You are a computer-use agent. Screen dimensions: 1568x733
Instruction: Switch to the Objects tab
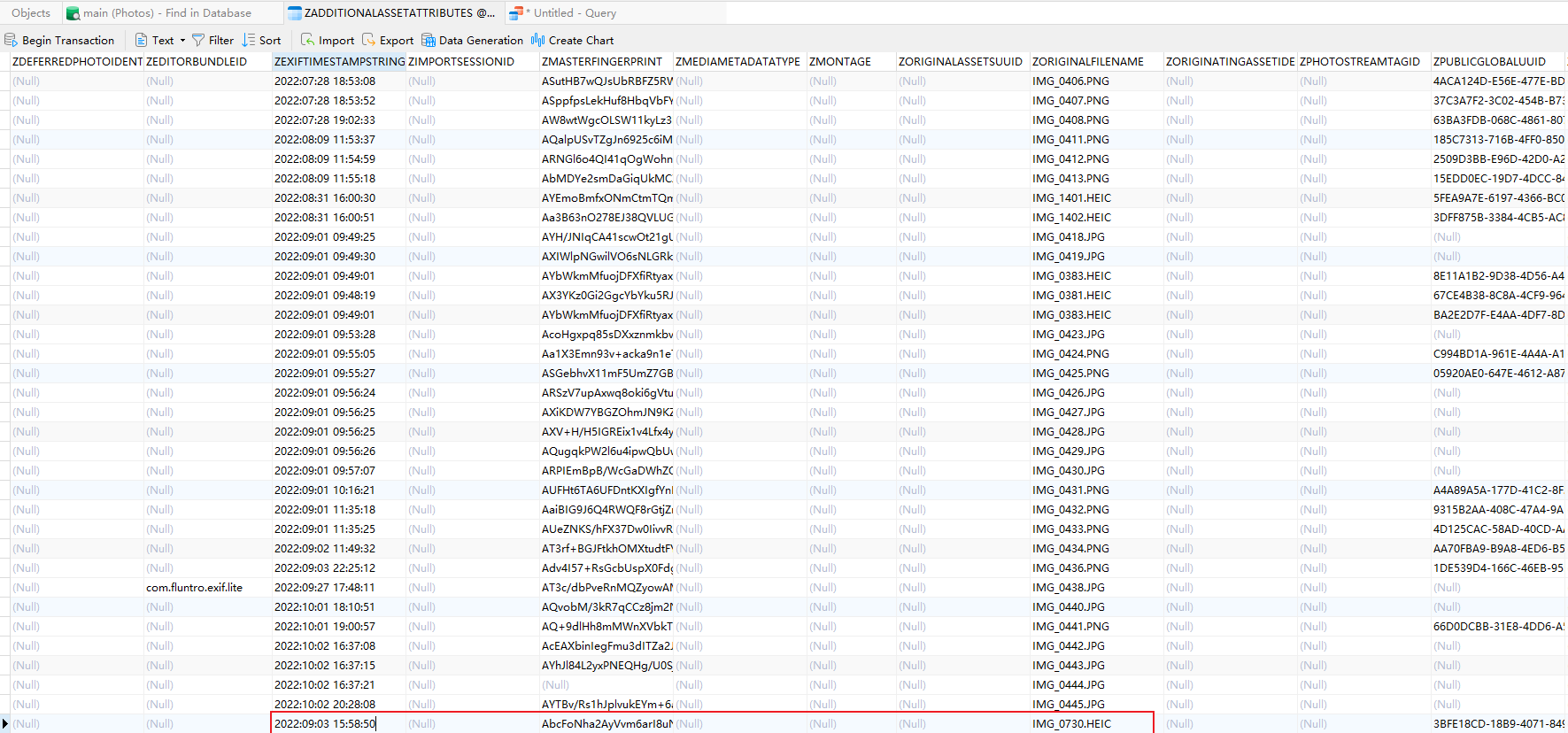pyautogui.click(x=31, y=13)
